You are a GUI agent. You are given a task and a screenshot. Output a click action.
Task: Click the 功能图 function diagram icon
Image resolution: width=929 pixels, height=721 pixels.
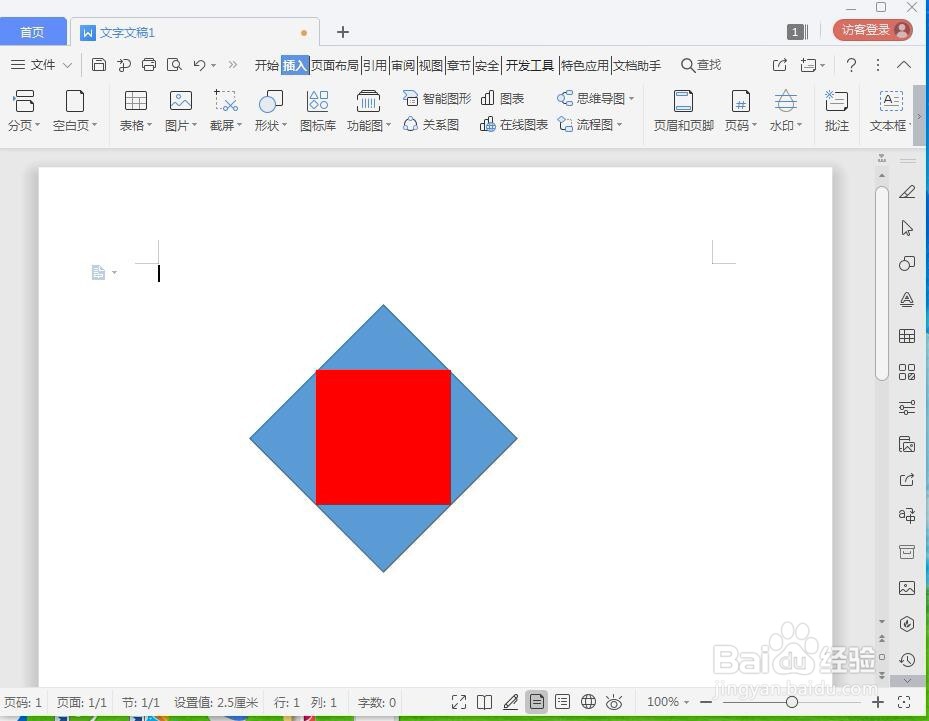click(x=368, y=101)
